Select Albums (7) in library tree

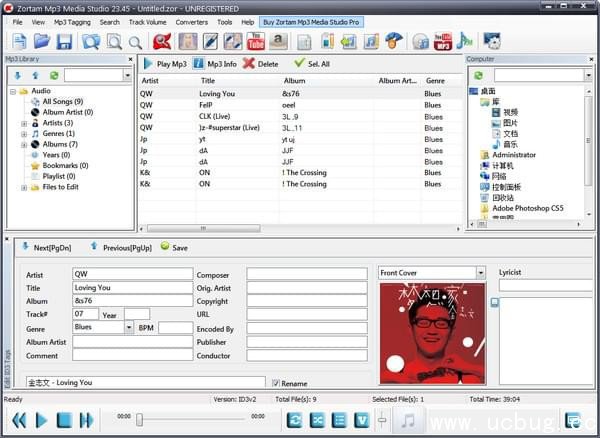(x=59, y=144)
